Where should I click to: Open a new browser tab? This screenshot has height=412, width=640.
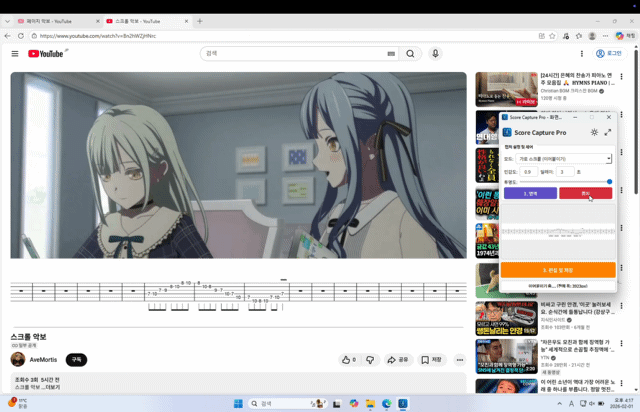[200, 20]
